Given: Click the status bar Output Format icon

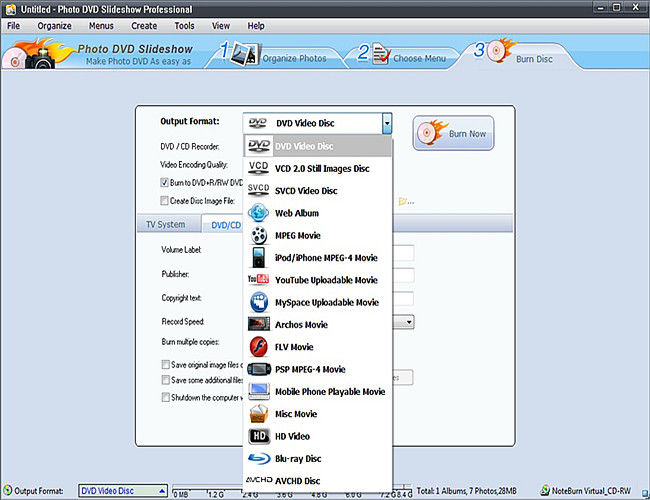Looking at the screenshot, I should 7,491.
